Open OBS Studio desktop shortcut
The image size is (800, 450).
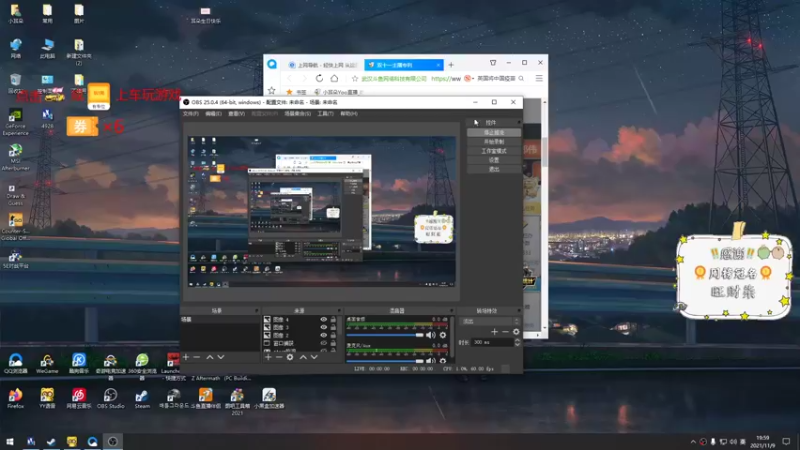click(110, 398)
